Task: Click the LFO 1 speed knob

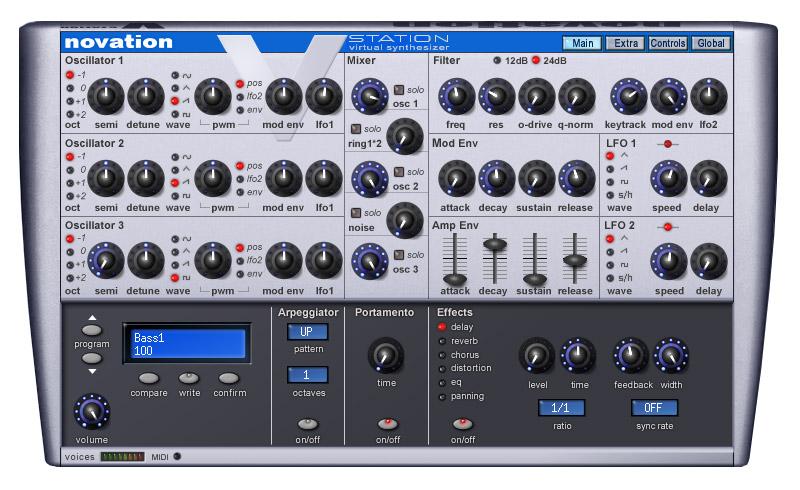Action: pyautogui.click(x=668, y=178)
